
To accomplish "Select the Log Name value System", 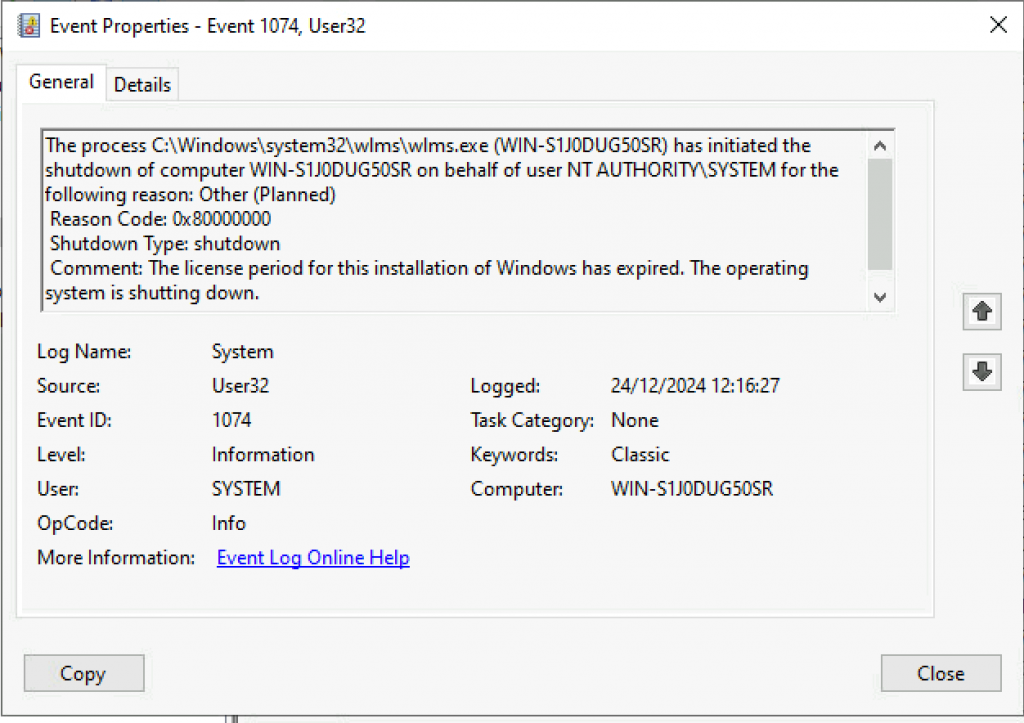I will pyautogui.click(x=242, y=352).
